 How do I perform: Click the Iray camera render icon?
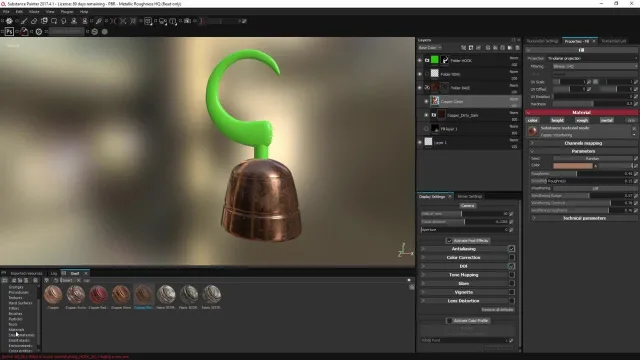click(x=187, y=21)
